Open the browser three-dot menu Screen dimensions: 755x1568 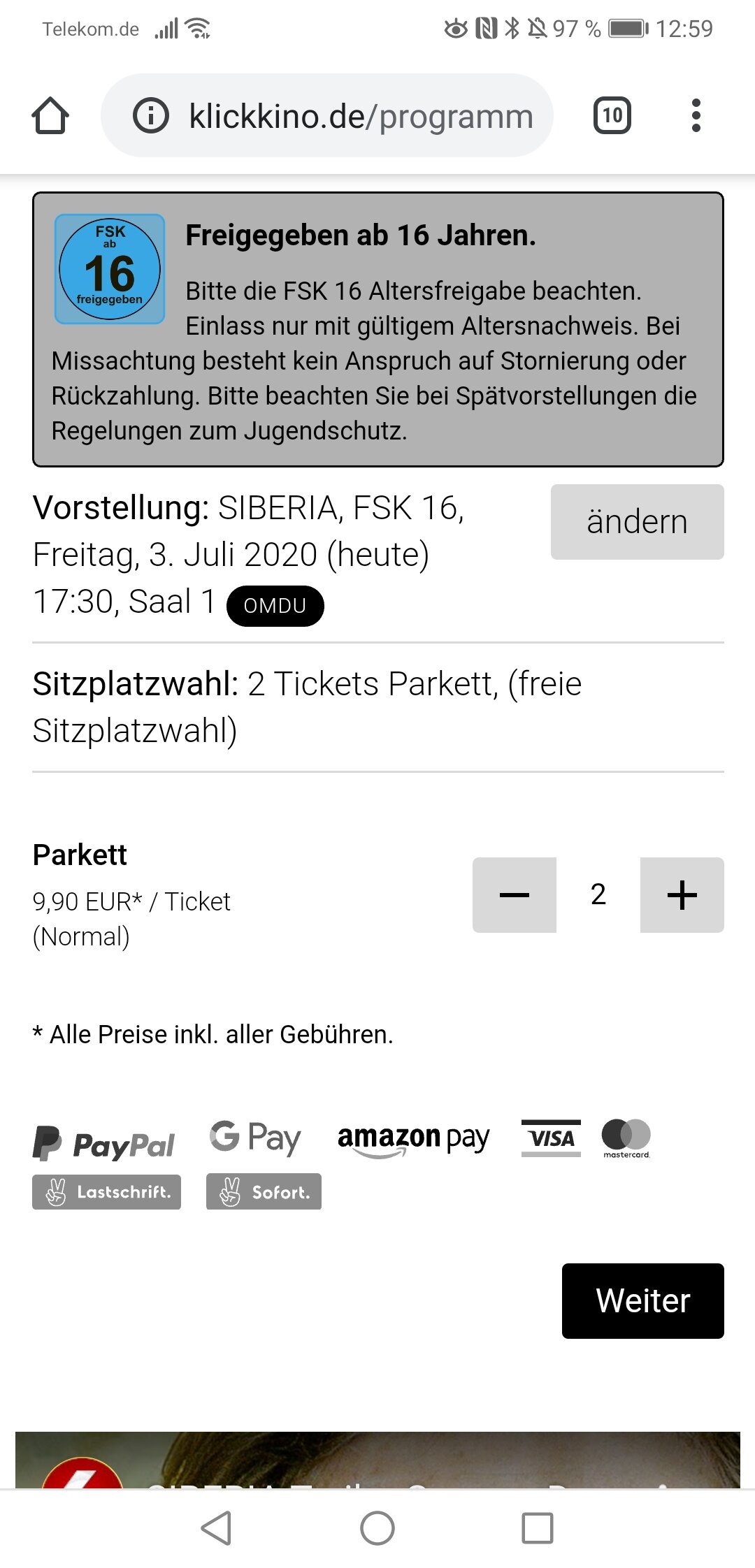click(x=696, y=116)
